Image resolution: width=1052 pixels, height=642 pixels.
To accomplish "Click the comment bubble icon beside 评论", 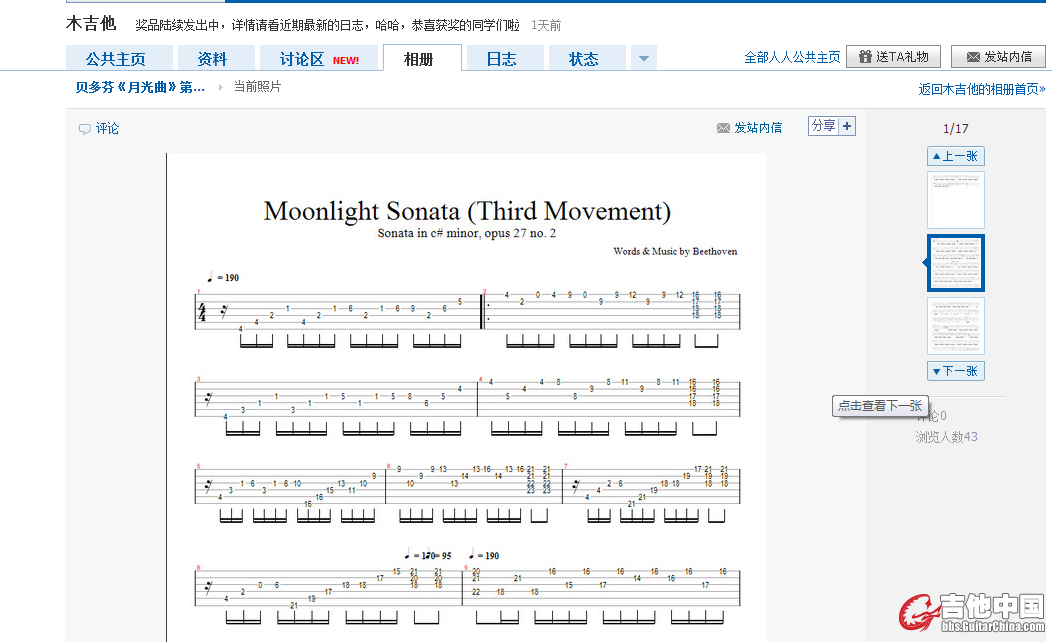I will point(85,129).
